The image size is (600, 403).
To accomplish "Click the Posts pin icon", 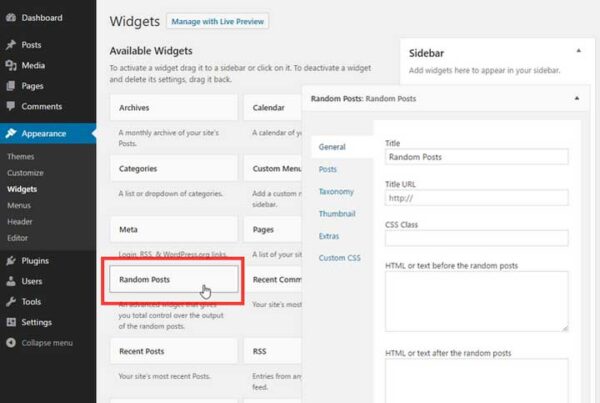I will (x=10, y=45).
